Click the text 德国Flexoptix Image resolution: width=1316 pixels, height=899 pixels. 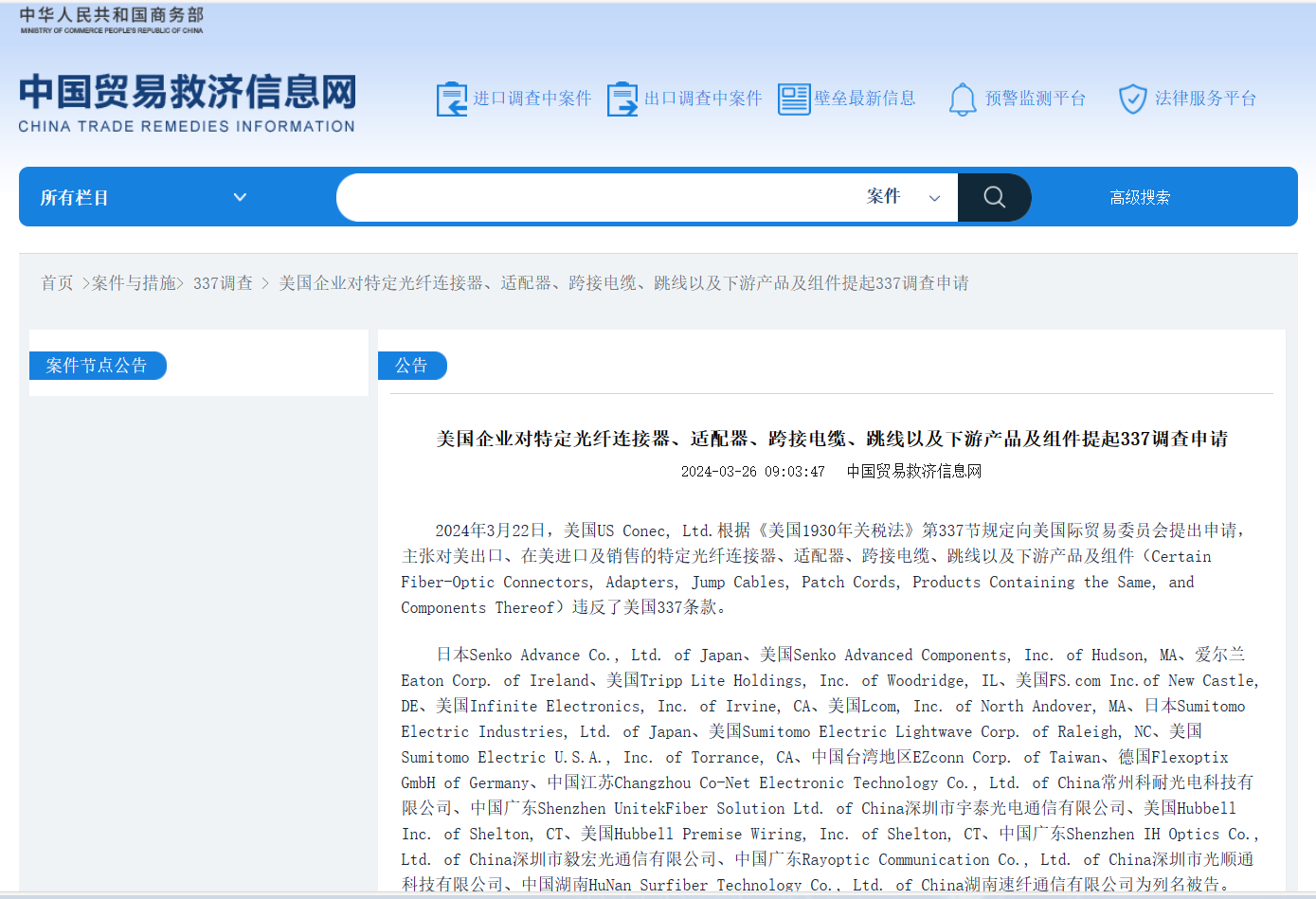coord(1173,758)
